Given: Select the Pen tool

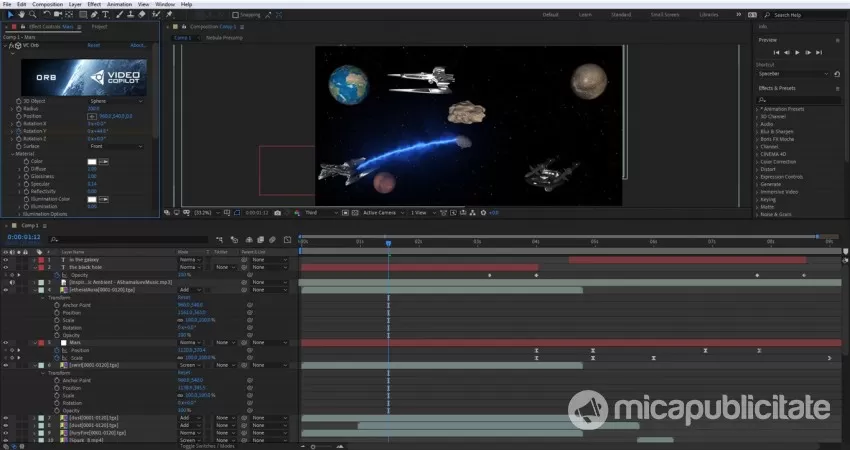Looking at the screenshot, I should click(x=94, y=15).
